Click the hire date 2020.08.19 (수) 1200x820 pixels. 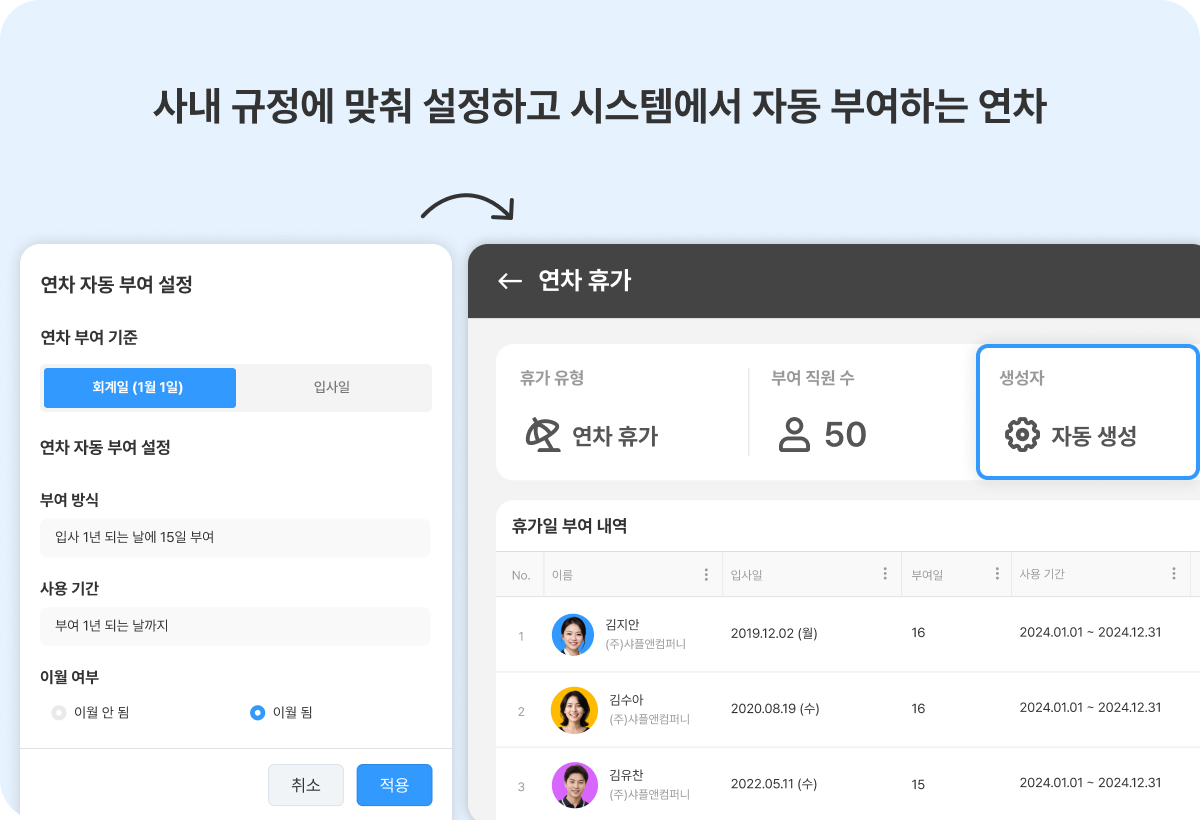[775, 708]
